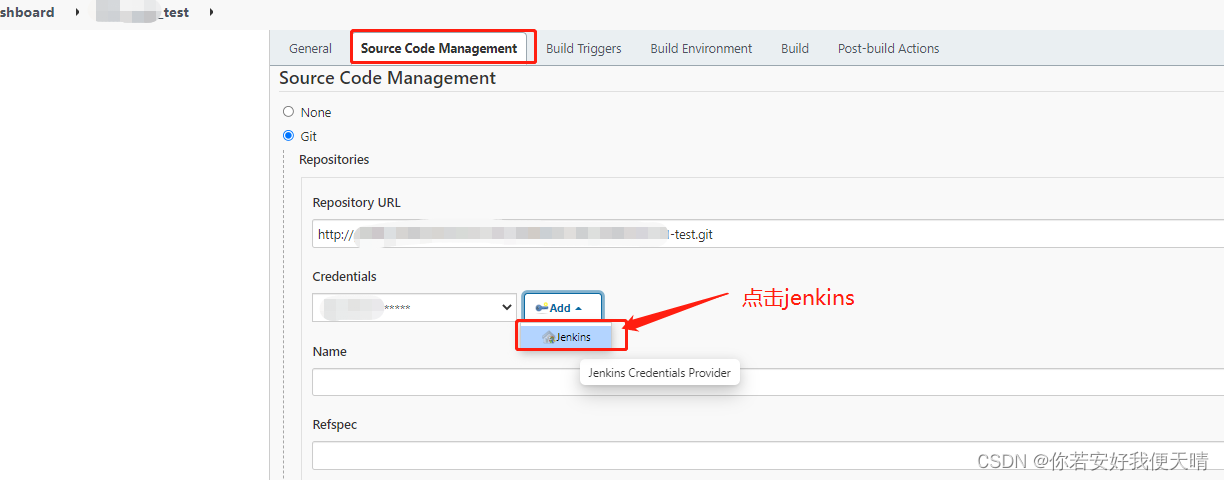The height and width of the screenshot is (480, 1224).
Task: Open the dashboard breadcrumb link
Action: pyautogui.click(x=27, y=12)
